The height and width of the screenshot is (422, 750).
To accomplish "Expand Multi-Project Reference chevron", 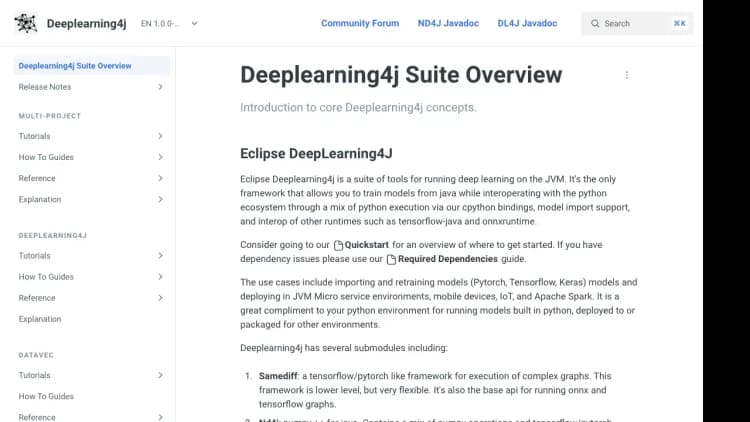I will (160, 178).
